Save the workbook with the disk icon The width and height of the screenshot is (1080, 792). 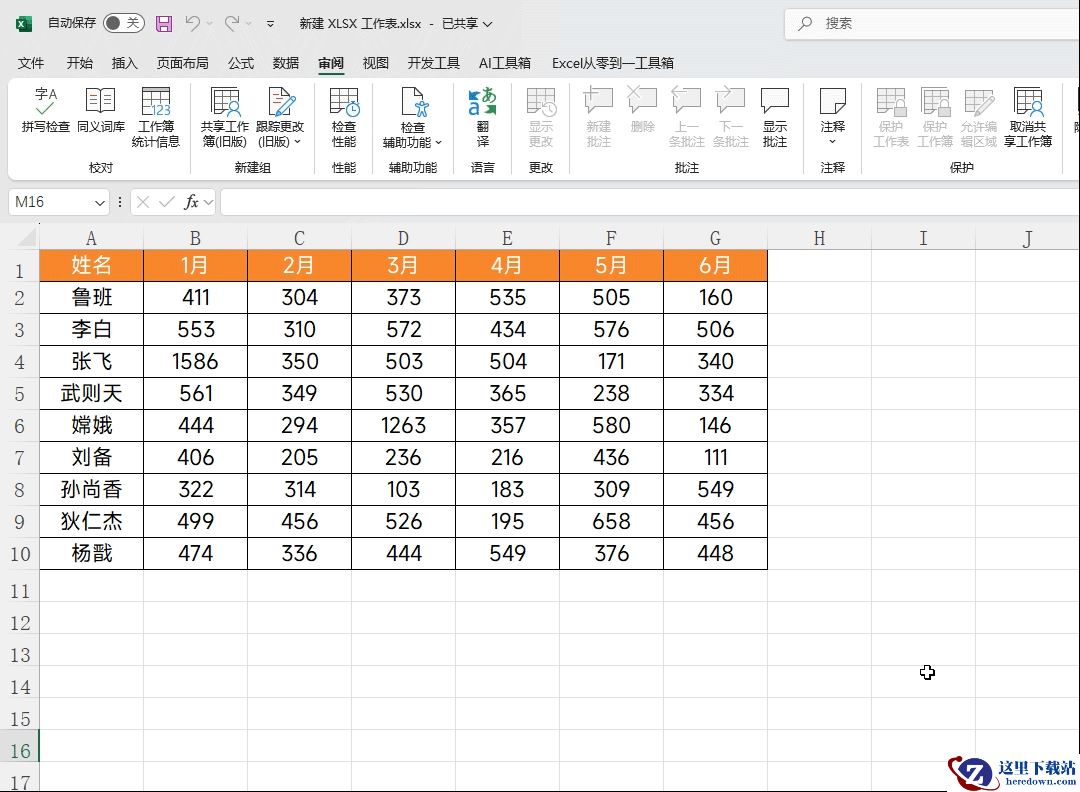pos(164,23)
